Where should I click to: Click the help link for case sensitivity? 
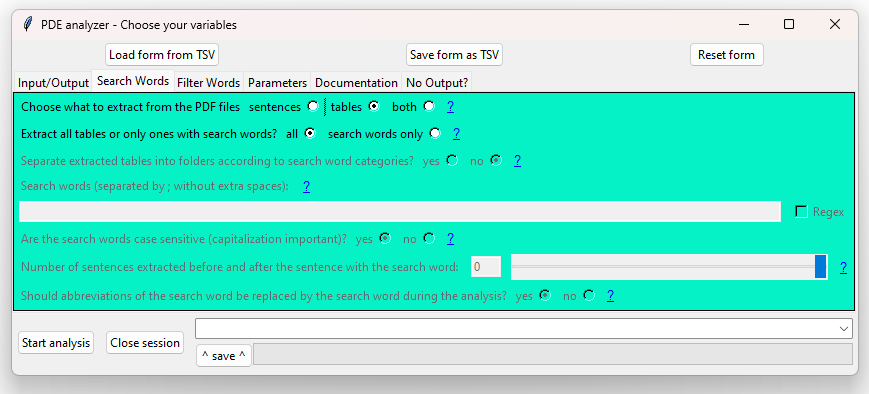pyautogui.click(x=451, y=239)
